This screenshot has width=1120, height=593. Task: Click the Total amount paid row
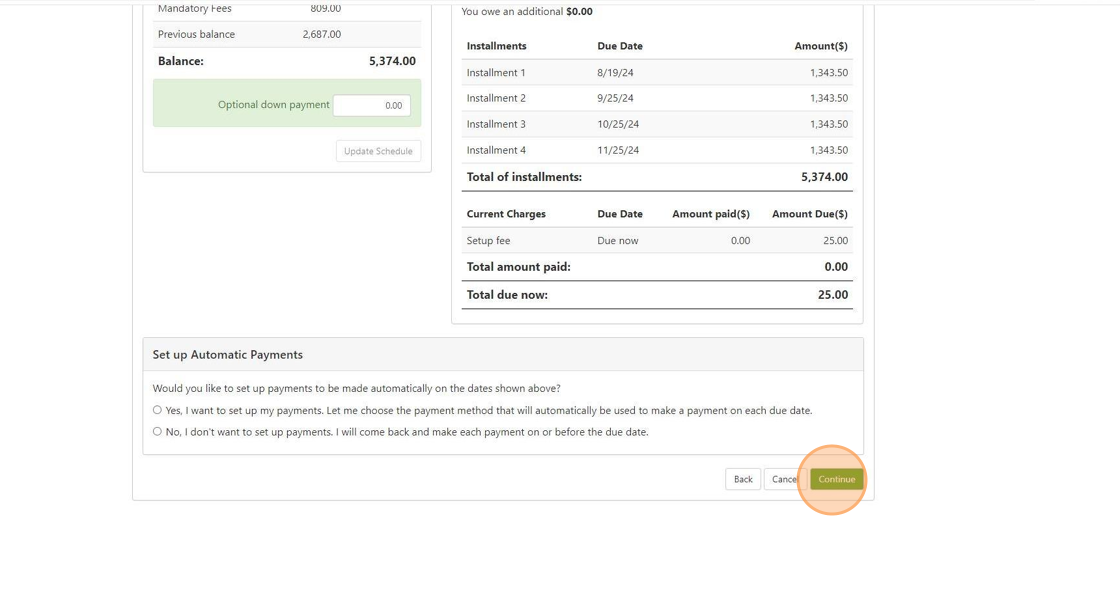656,267
